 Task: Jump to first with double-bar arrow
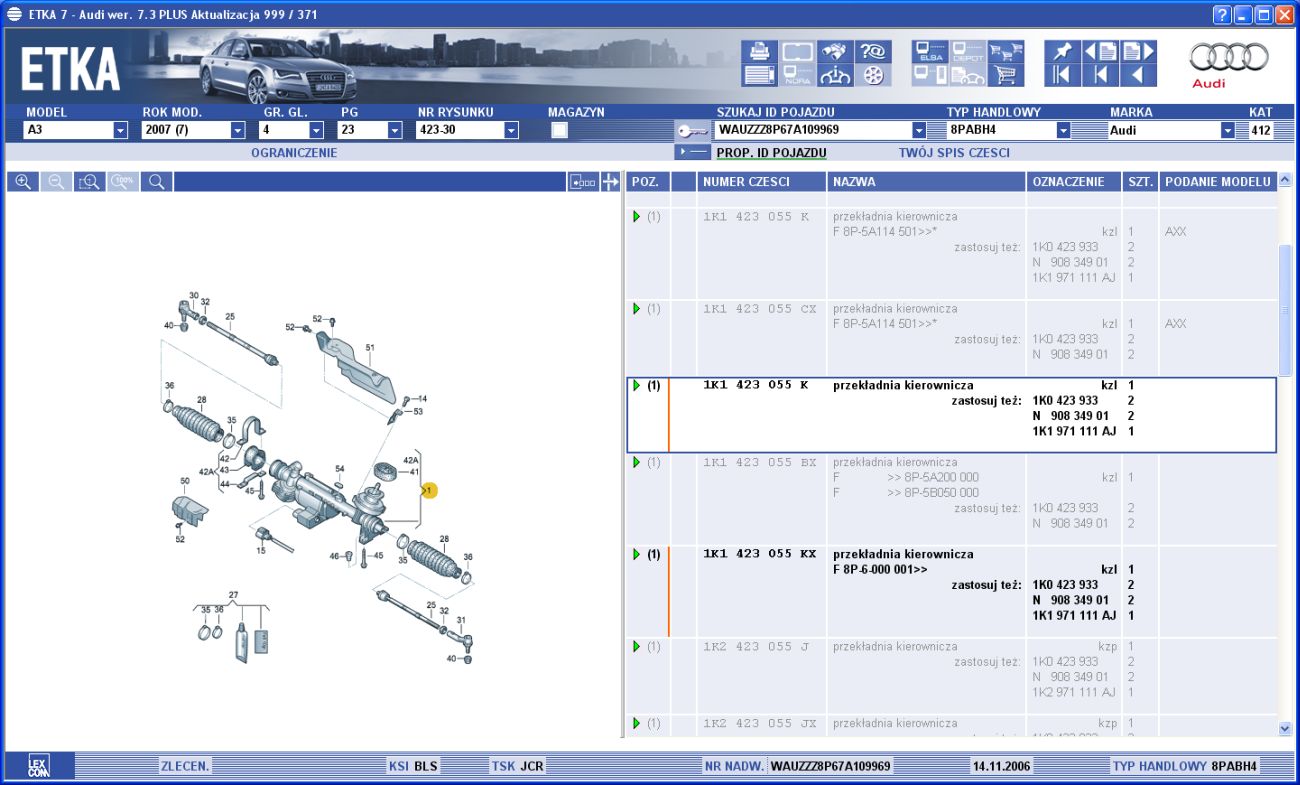click(x=1062, y=75)
